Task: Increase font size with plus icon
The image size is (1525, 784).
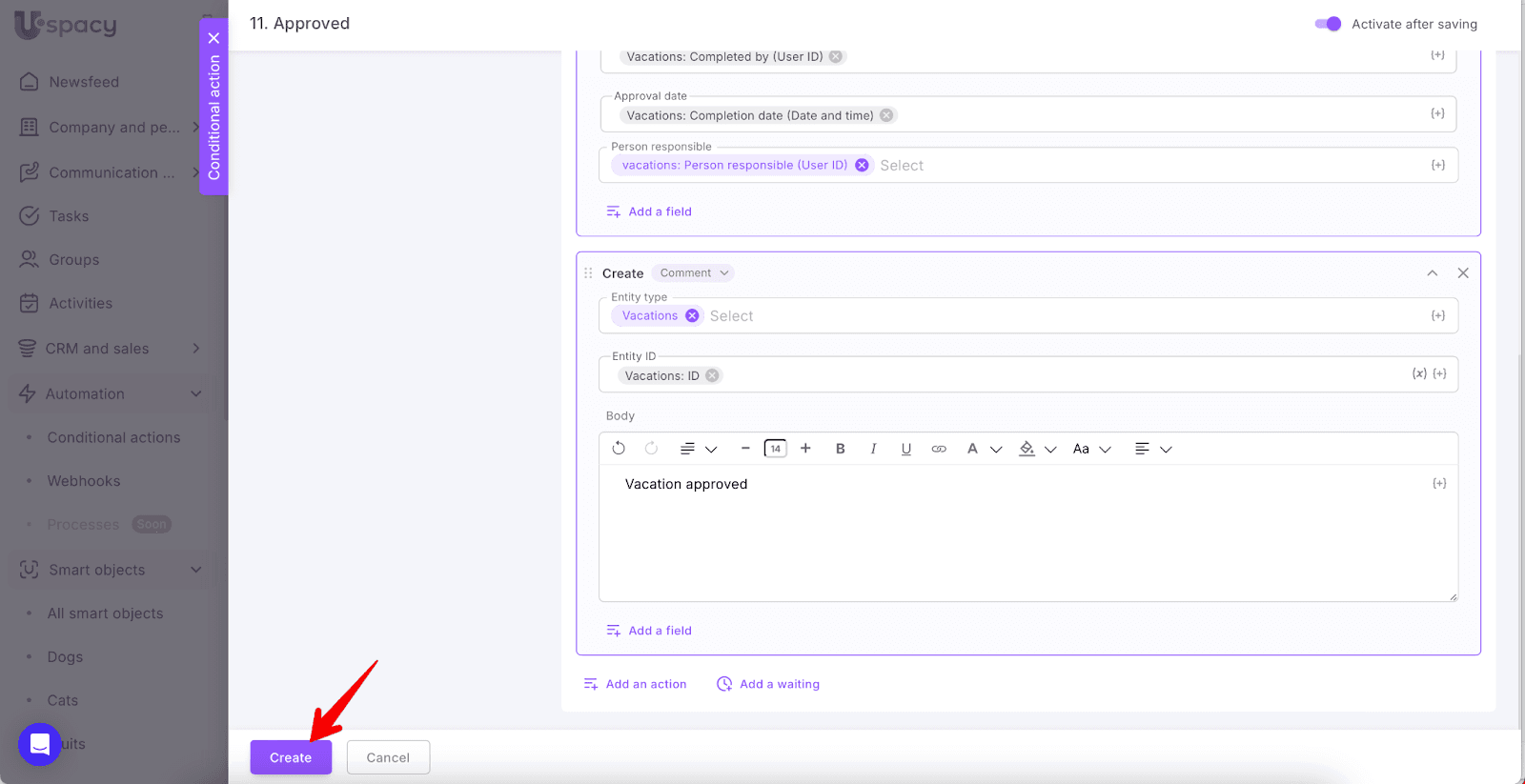Action: click(x=805, y=449)
